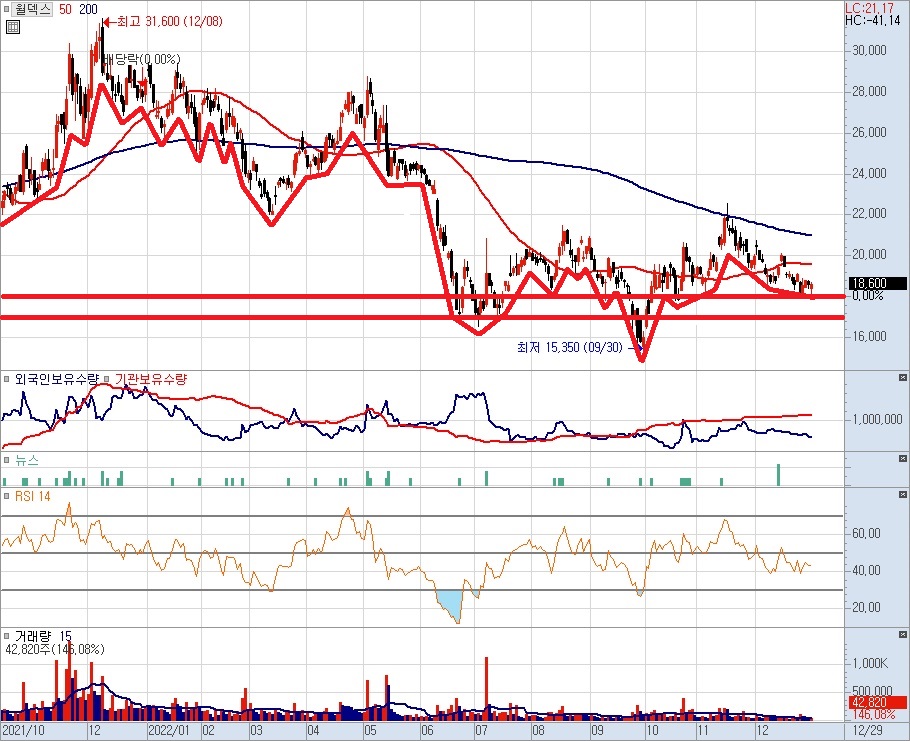Click the red 42,820 volume tag
The height and width of the screenshot is (741, 910).
click(877, 702)
